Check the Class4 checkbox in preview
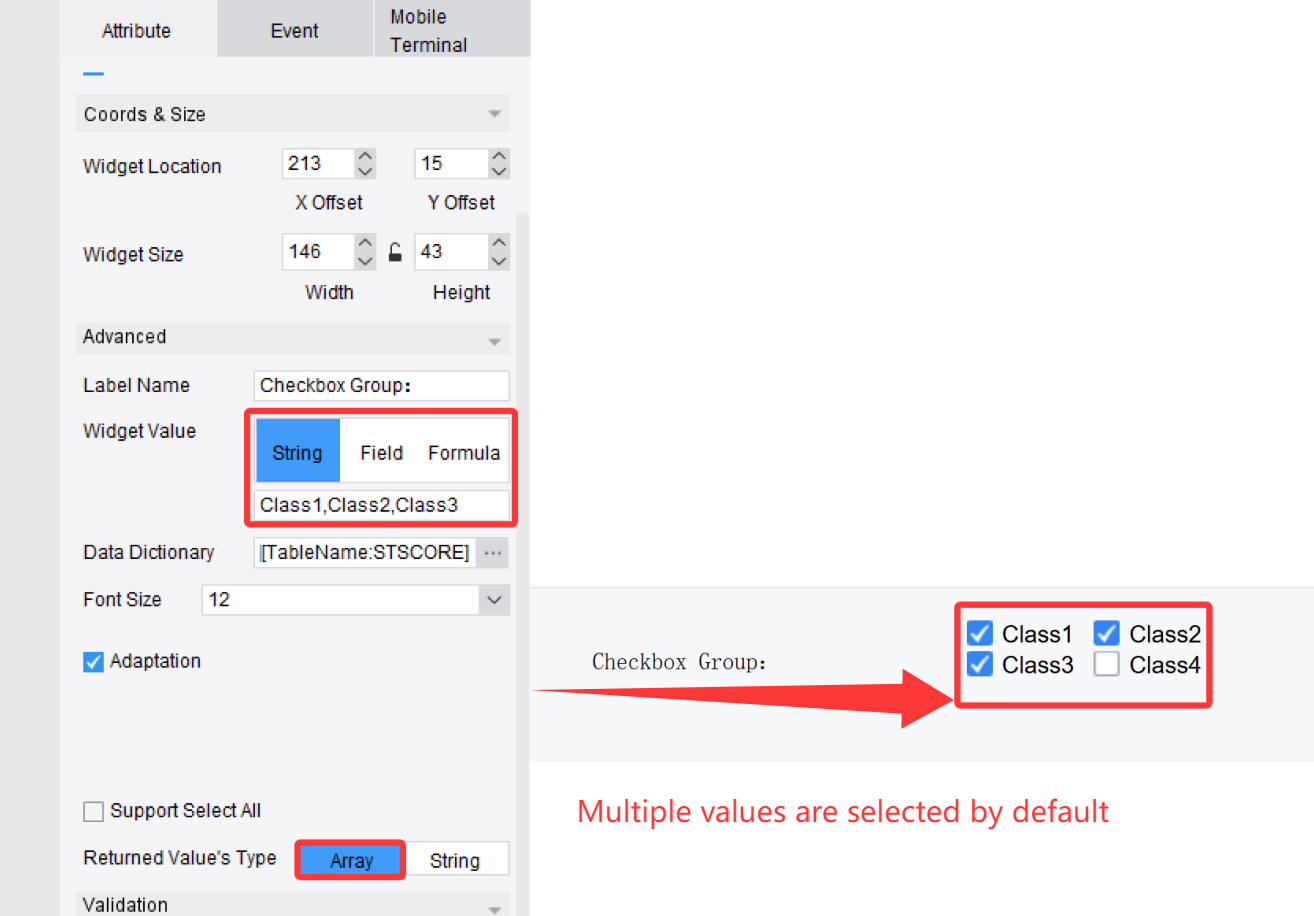Screen dimensions: 1314x916 [x=1106, y=664]
